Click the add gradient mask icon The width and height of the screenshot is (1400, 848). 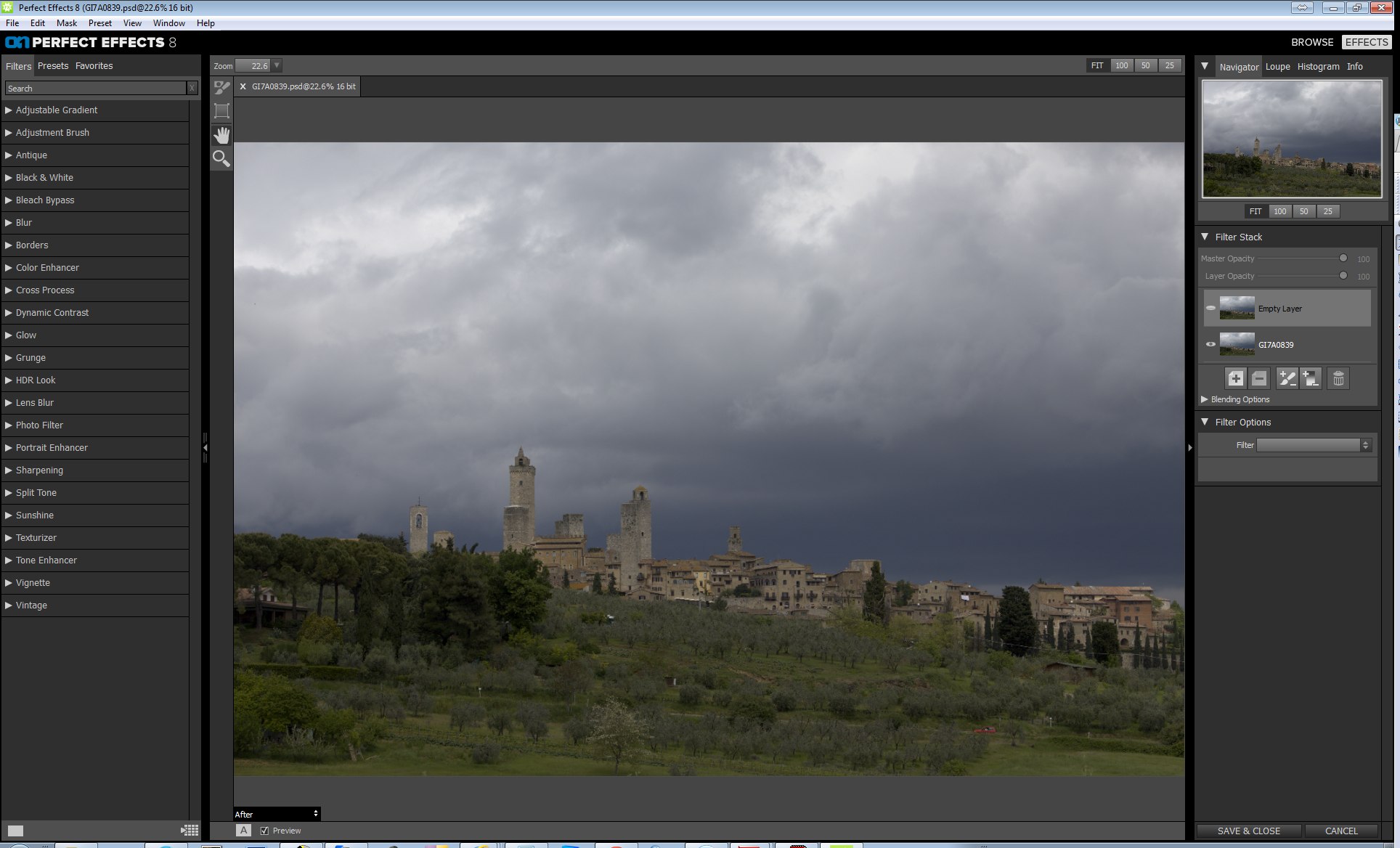[1311, 378]
